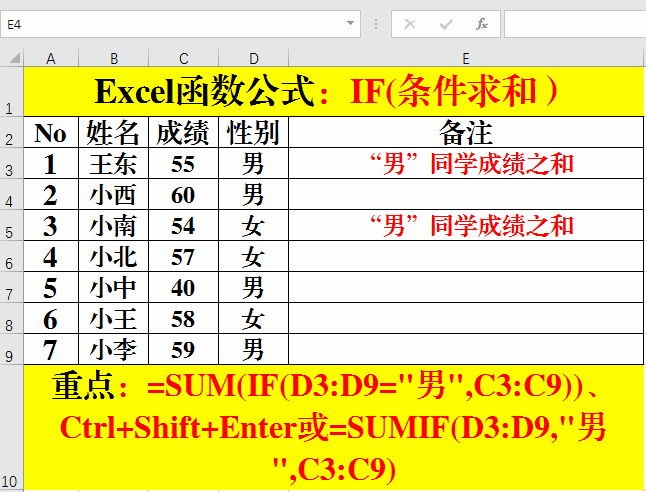Select name cell '小南'
The height and width of the screenshot is (492, 646).
point(114,225)
